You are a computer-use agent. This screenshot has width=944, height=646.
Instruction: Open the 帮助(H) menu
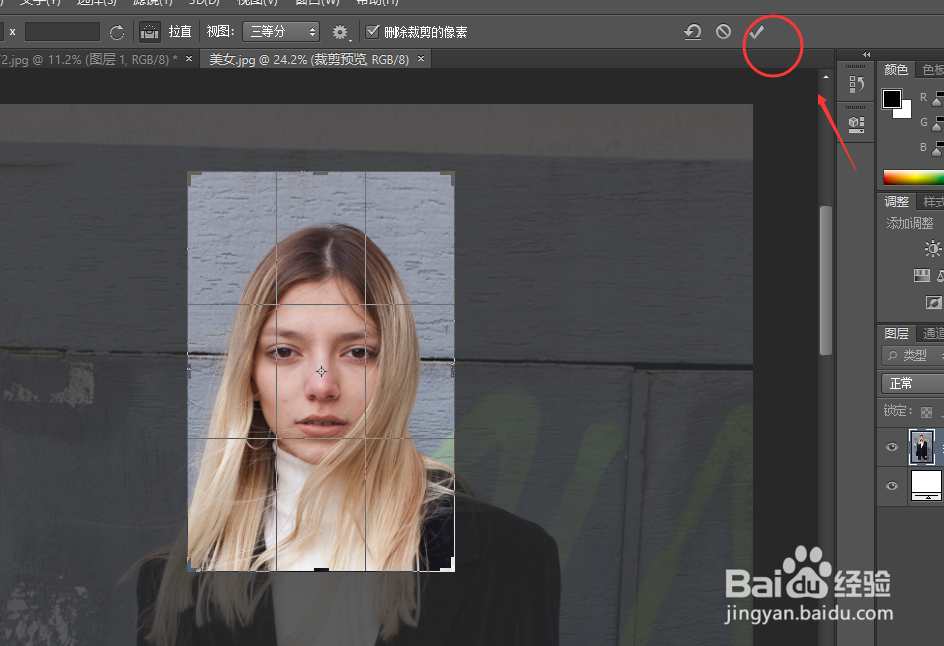point(377,2)
